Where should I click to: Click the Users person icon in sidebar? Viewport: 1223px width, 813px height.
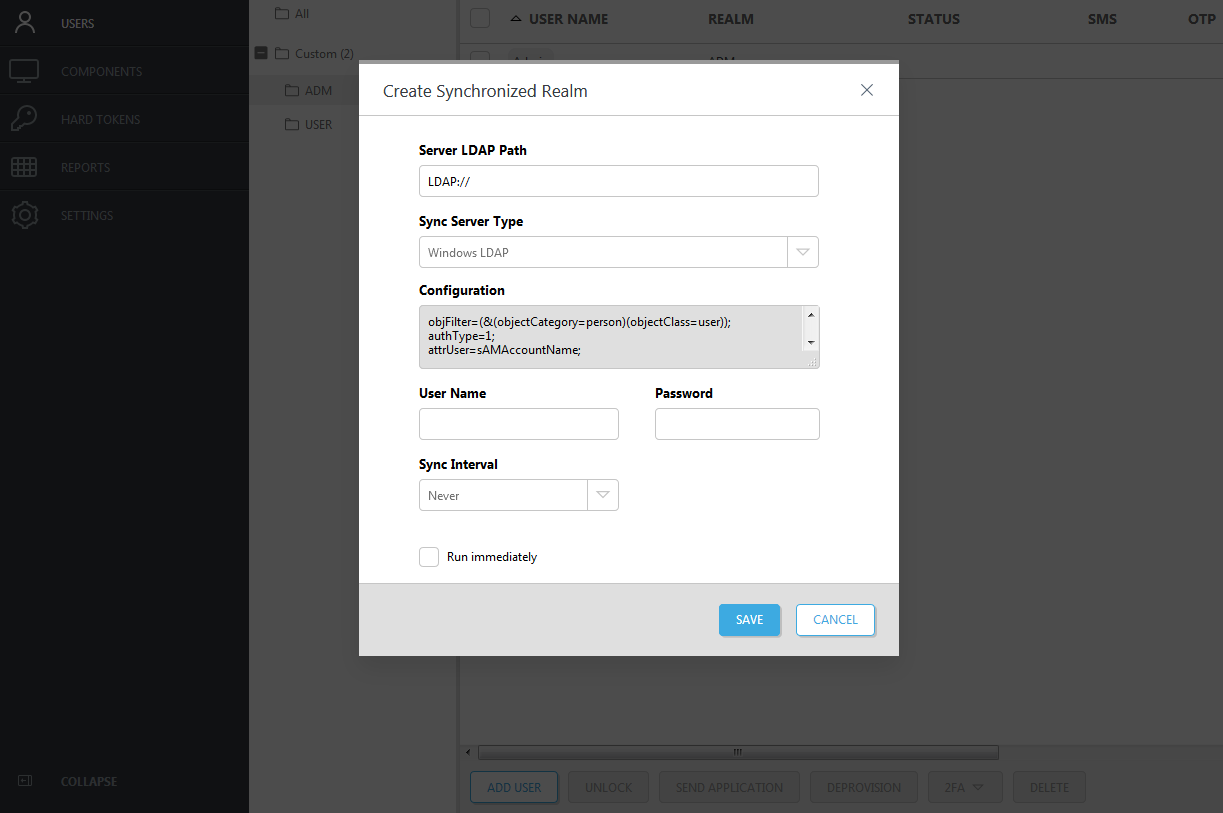[x=24, y=23]
